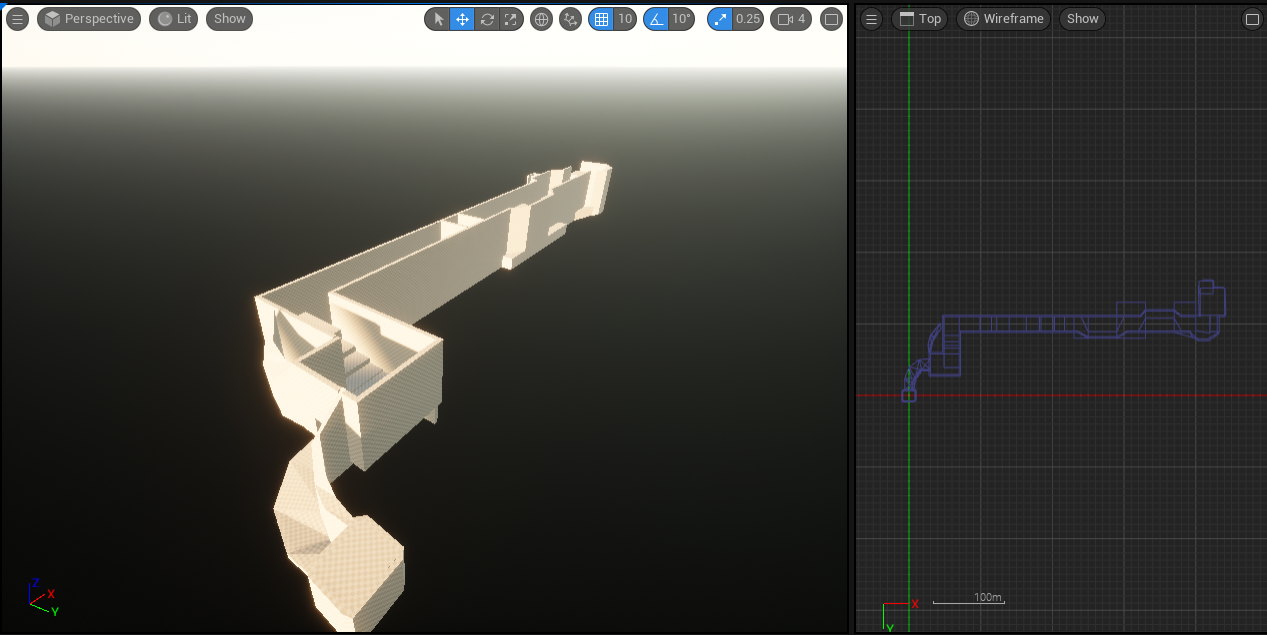This screenshot has height=635, width=1267.
Task: Open the Perspective view dropdown
Action: coord(88,18)
